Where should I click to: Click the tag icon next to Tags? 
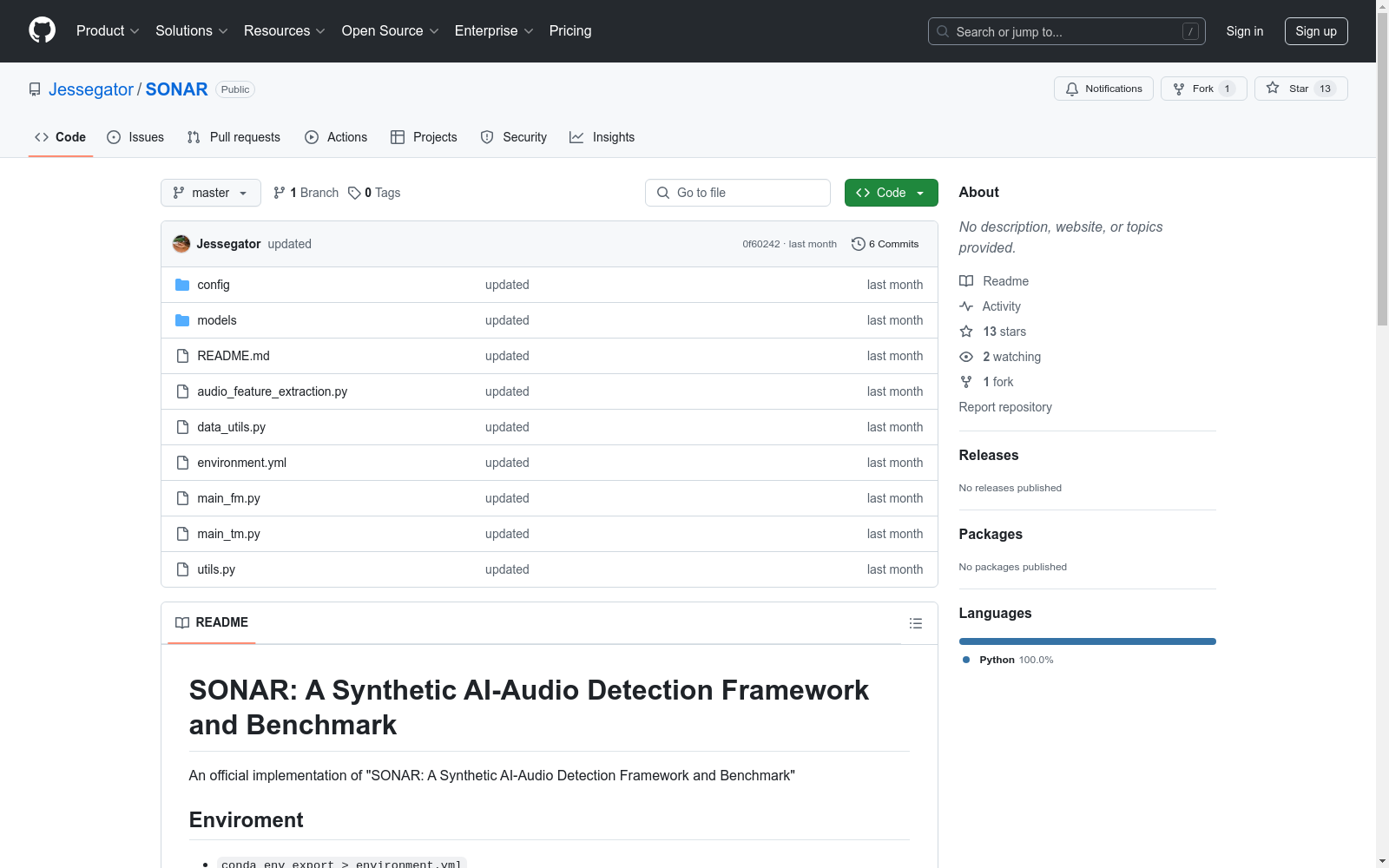354,193
